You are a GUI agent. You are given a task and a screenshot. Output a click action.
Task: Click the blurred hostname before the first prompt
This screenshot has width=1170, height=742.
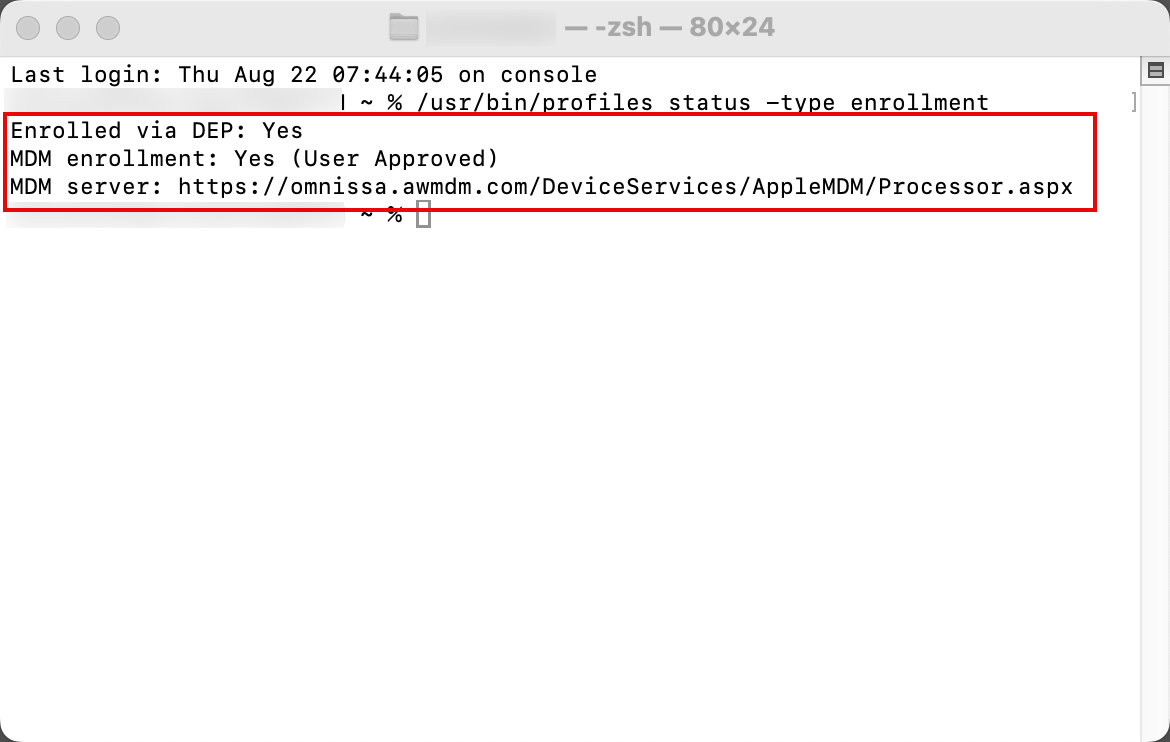tap(170, 102)
